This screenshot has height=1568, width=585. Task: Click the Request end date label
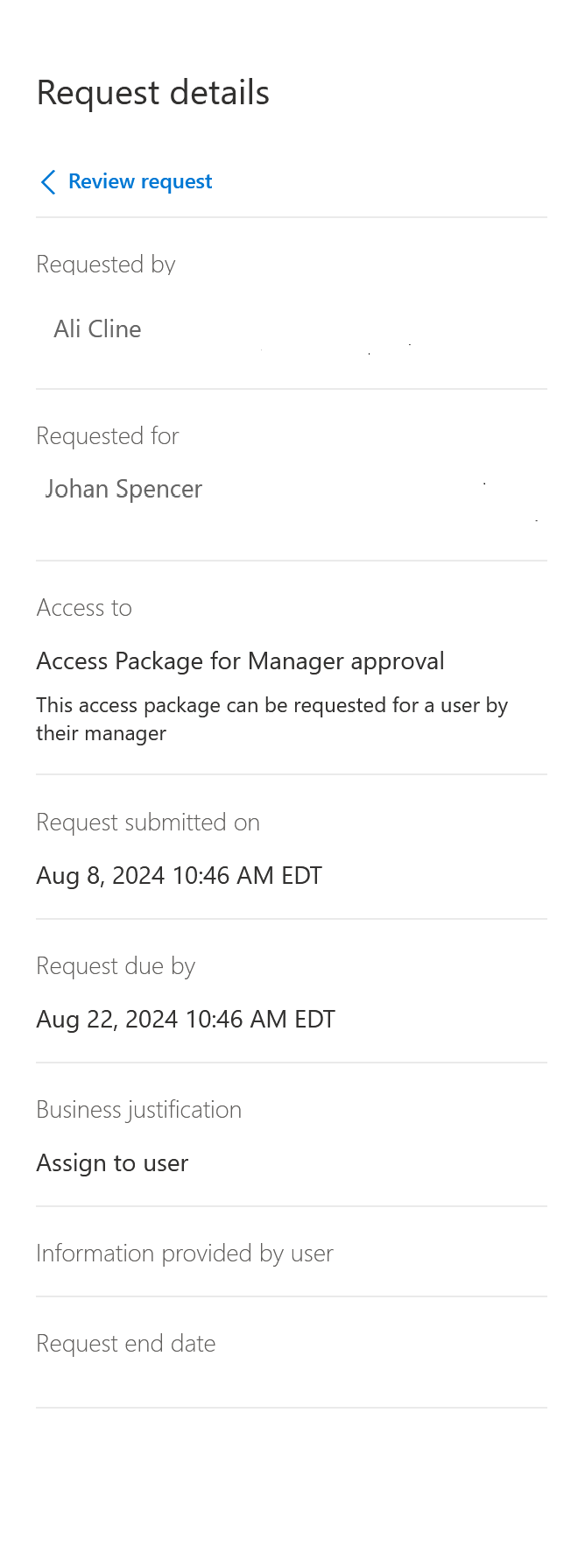coord(126,1344)
